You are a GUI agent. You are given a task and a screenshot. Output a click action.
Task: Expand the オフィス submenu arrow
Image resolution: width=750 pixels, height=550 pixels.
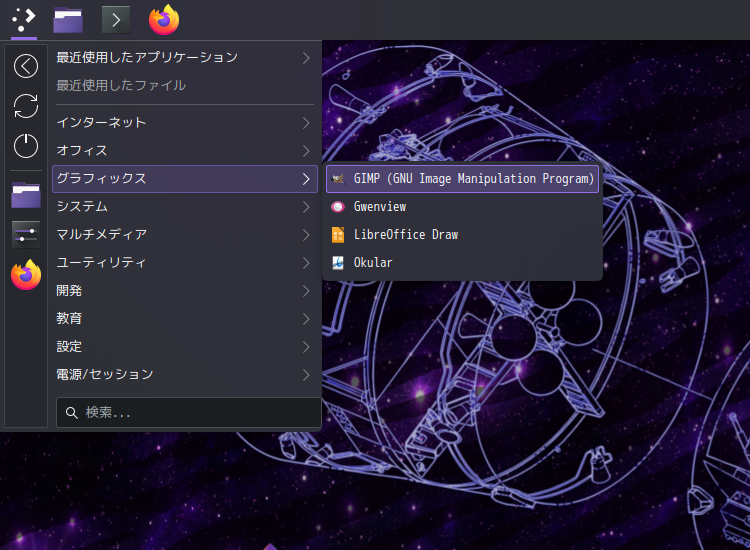(306, 151)
